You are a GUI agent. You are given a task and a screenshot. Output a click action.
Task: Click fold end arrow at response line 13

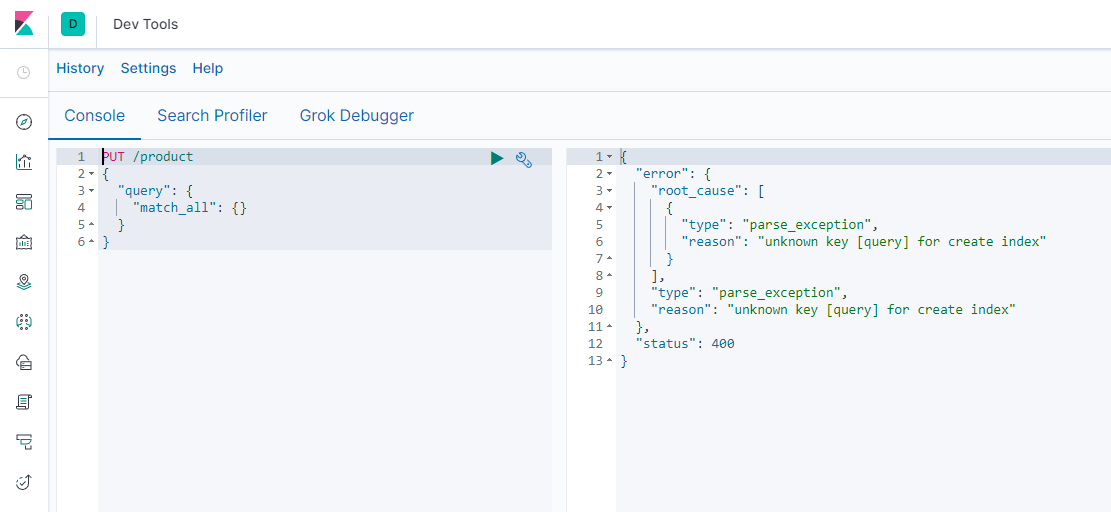click(609, 361)
